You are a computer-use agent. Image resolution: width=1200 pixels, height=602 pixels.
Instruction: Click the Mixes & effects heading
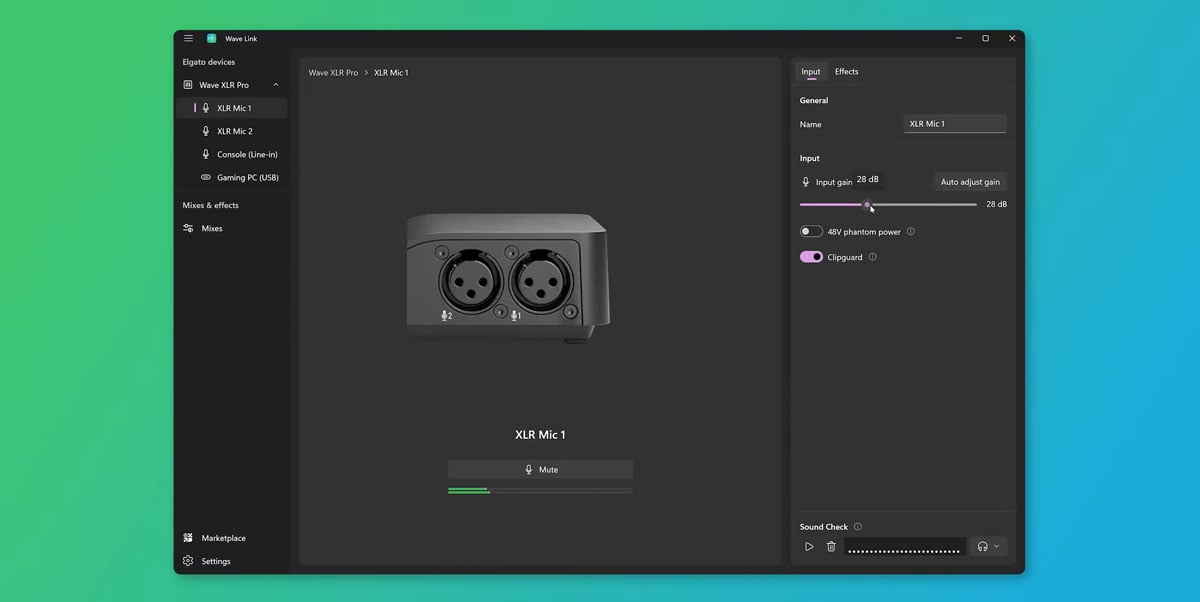[x=211, y=205]
